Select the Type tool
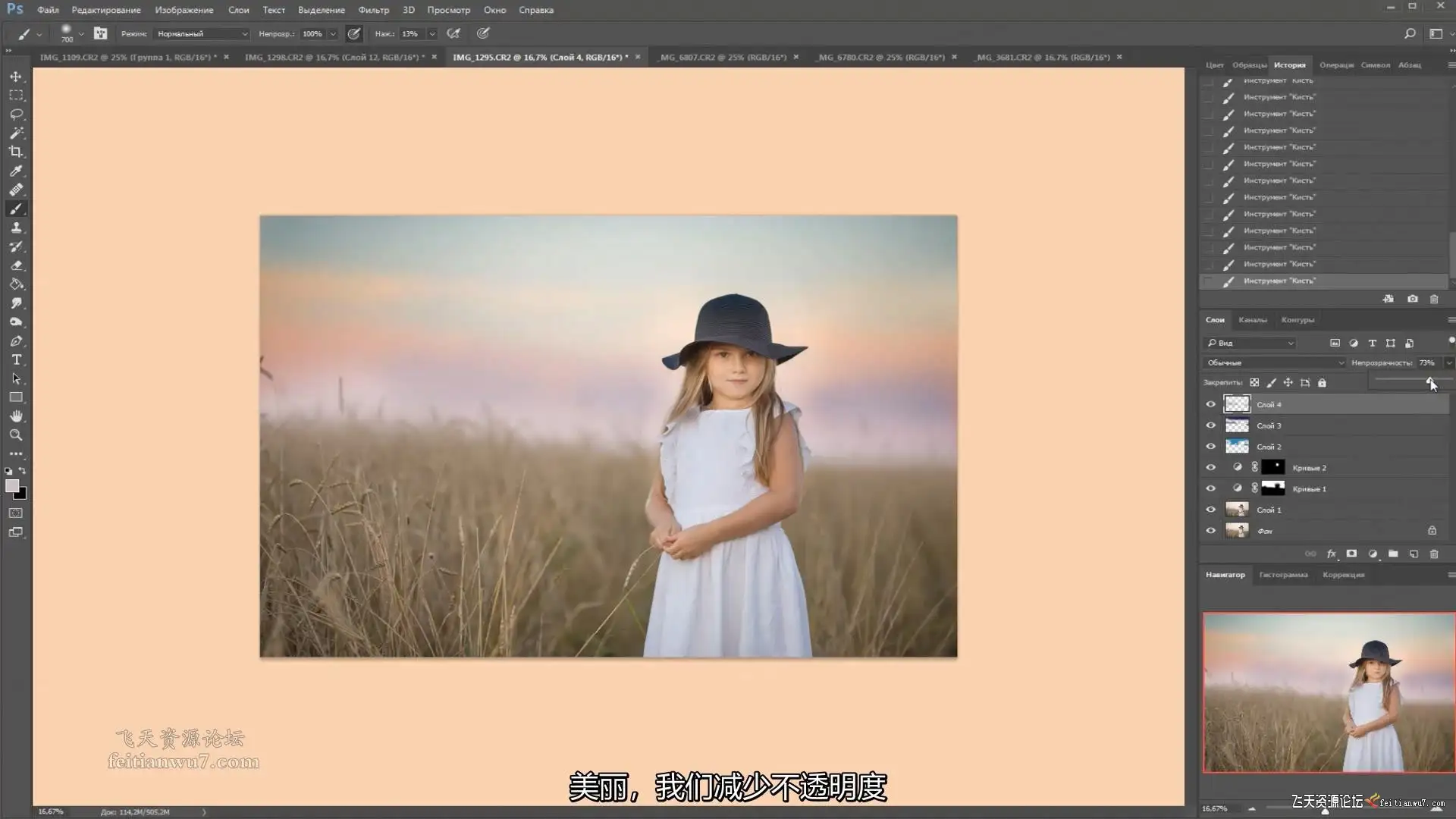Screen dimensions: 1456x819 (x=16, y=359)
